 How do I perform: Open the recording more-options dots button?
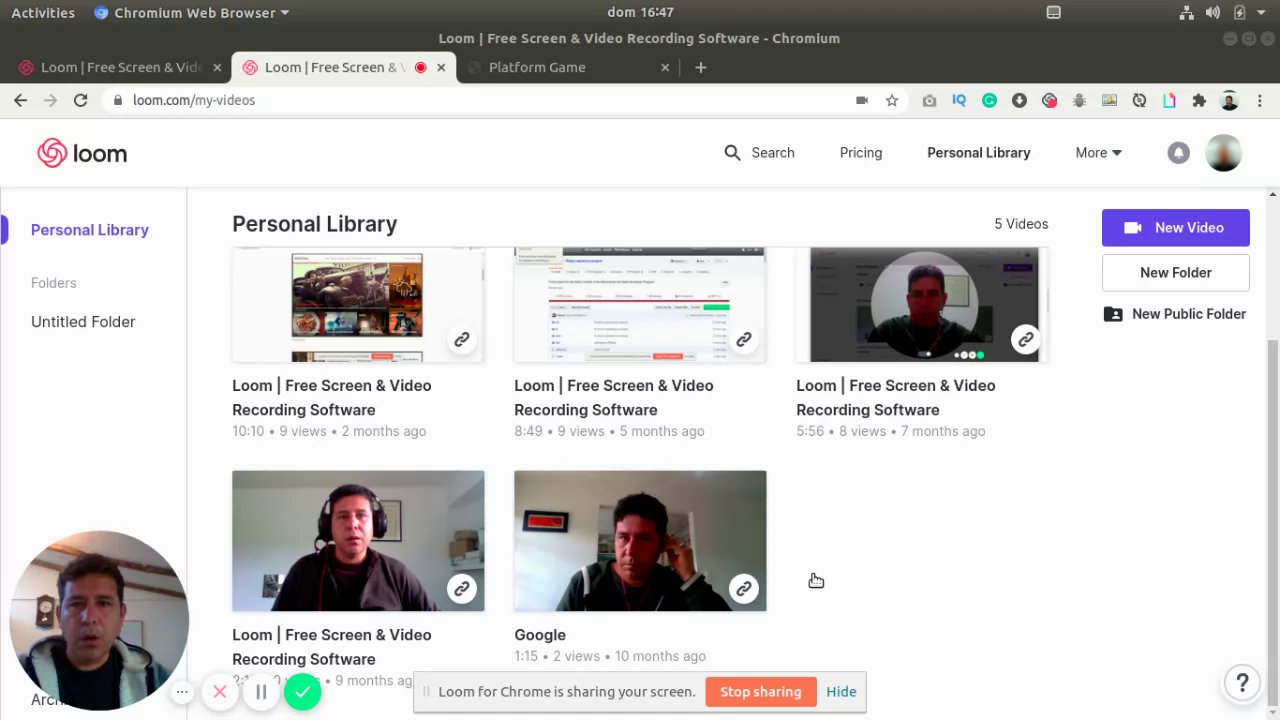coord(182,691)
